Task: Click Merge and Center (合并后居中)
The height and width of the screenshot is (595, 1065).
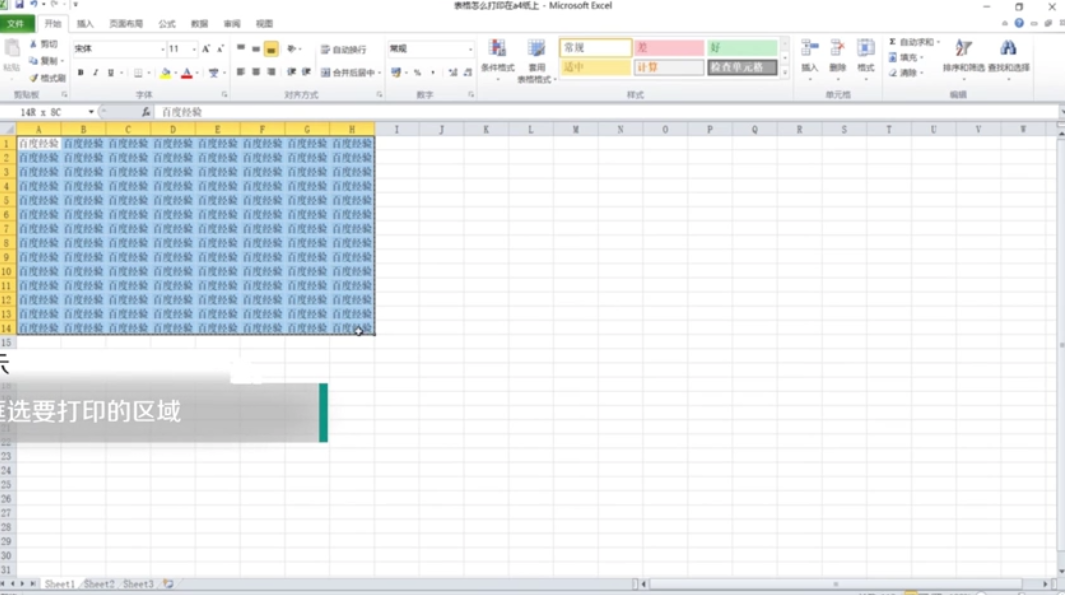Action: 347,72
